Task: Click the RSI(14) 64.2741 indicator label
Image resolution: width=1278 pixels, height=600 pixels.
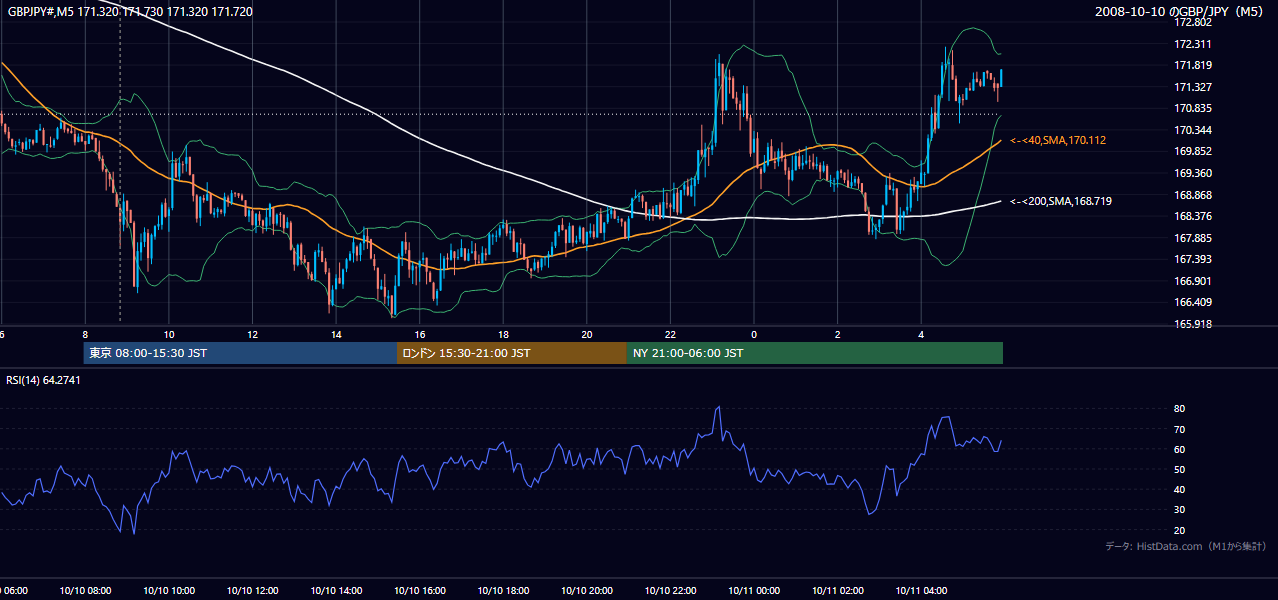Action: tap(43, 380)
